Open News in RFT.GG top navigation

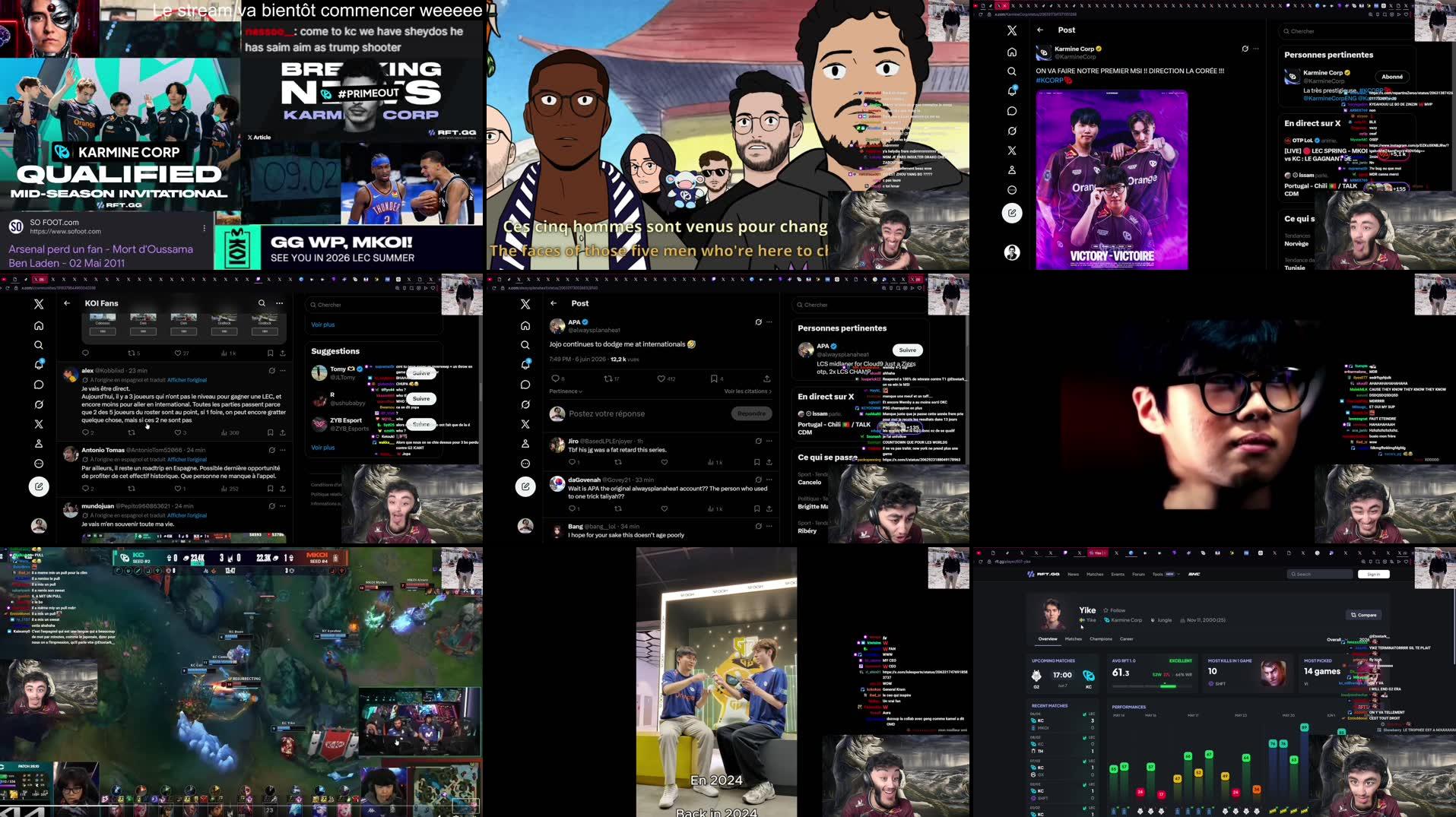pos(1073,575)
